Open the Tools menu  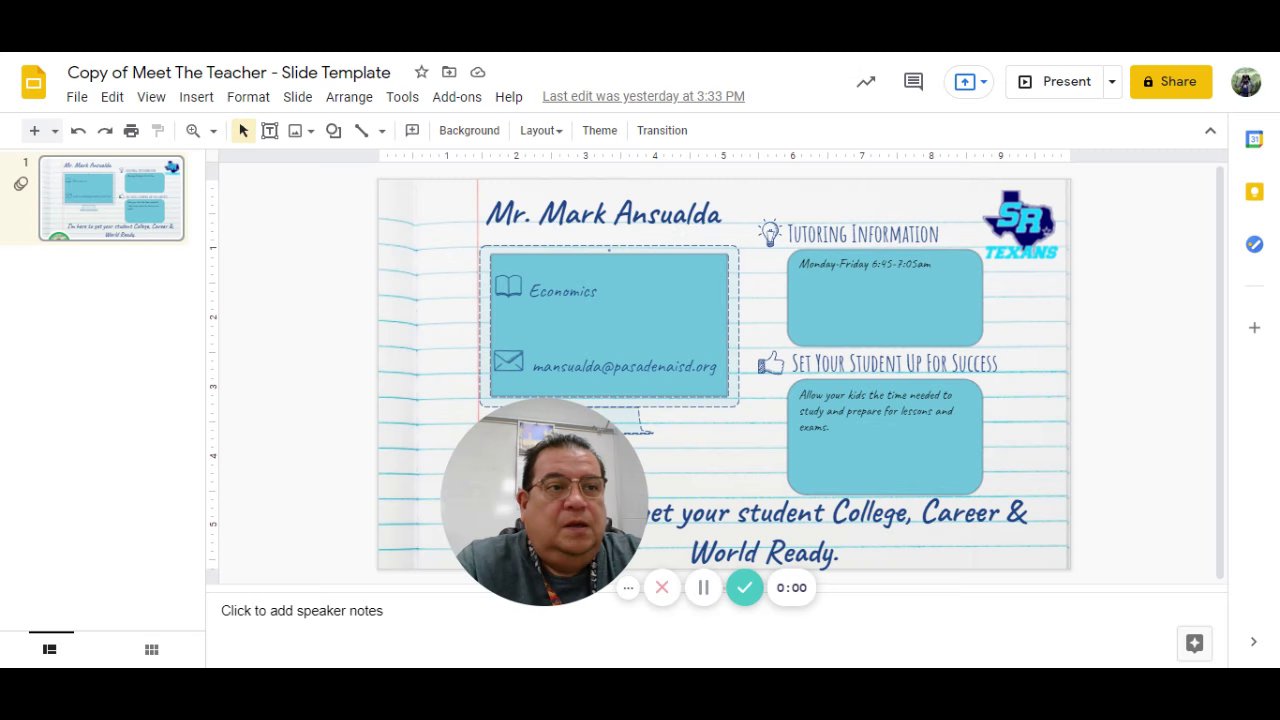tap(402, 97)
